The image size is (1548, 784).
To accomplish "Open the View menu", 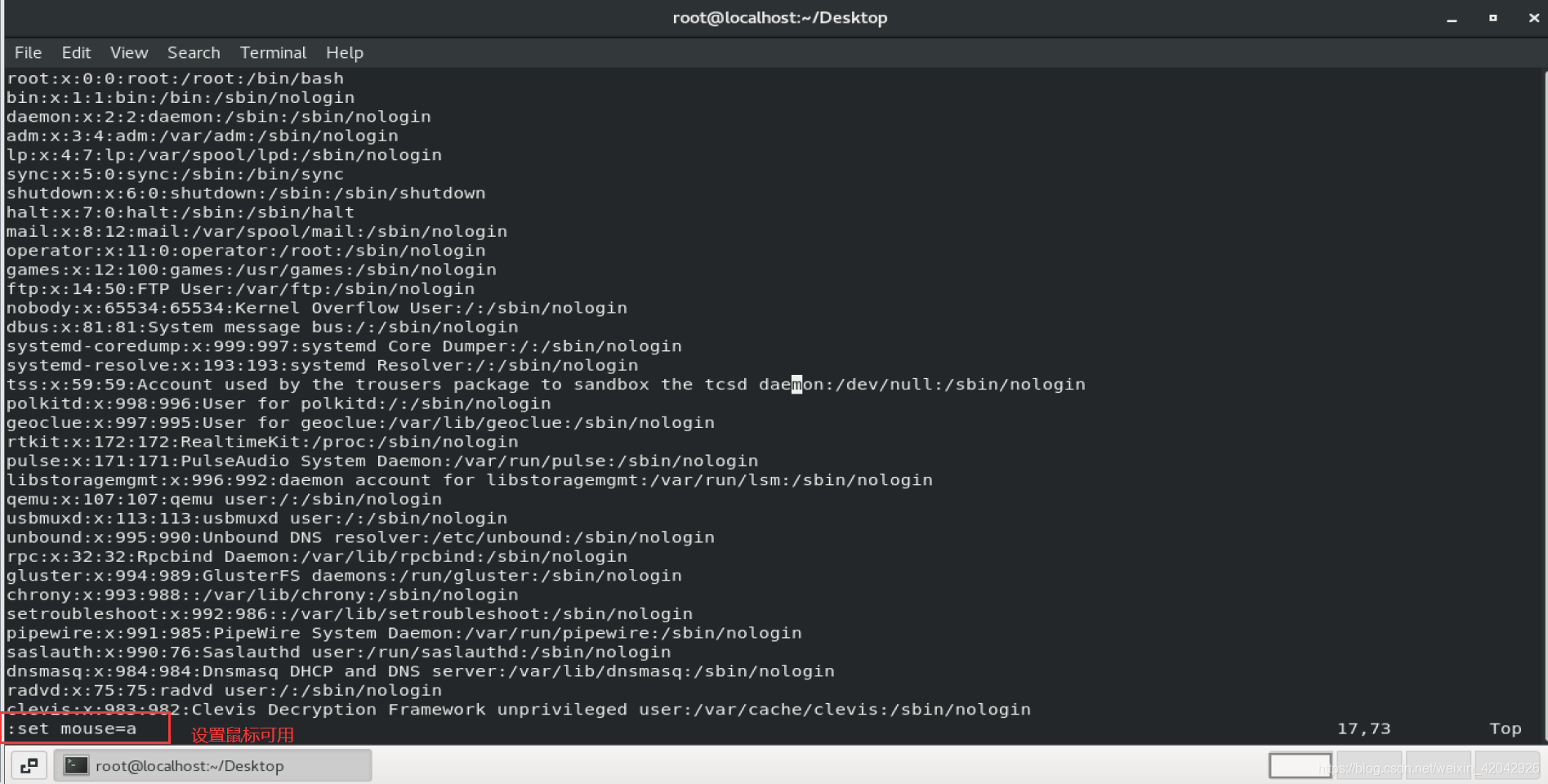I will tap(129, 52).
